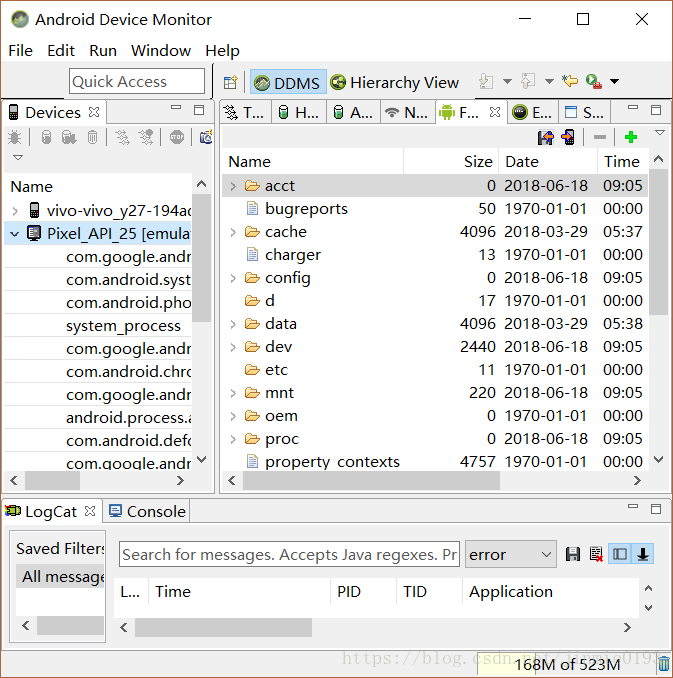Expand the proc folder
673x678 pixels.
coord(233,439)
